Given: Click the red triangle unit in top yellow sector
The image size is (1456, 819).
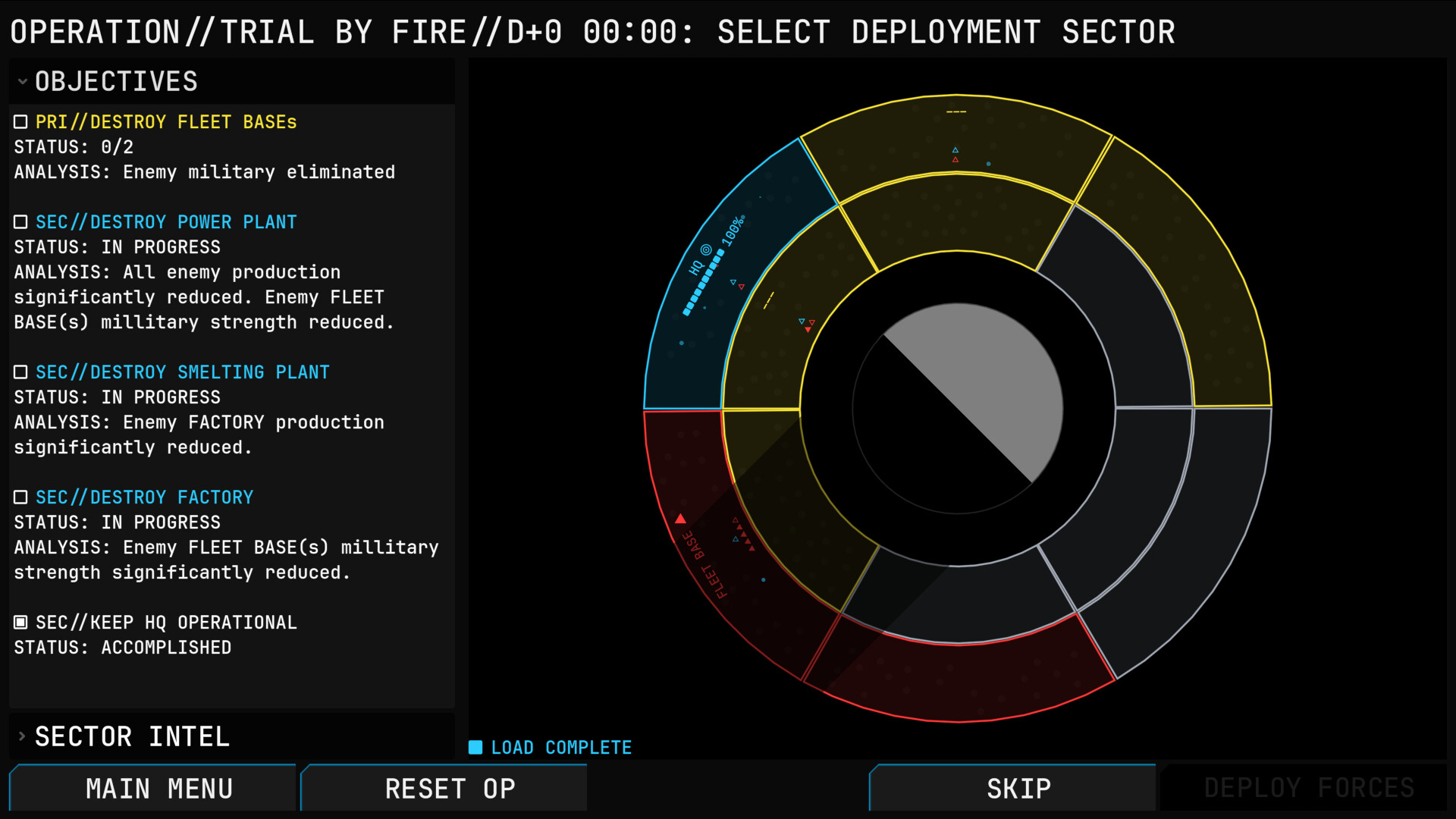Looking at the screenshot, I should 955,159.
